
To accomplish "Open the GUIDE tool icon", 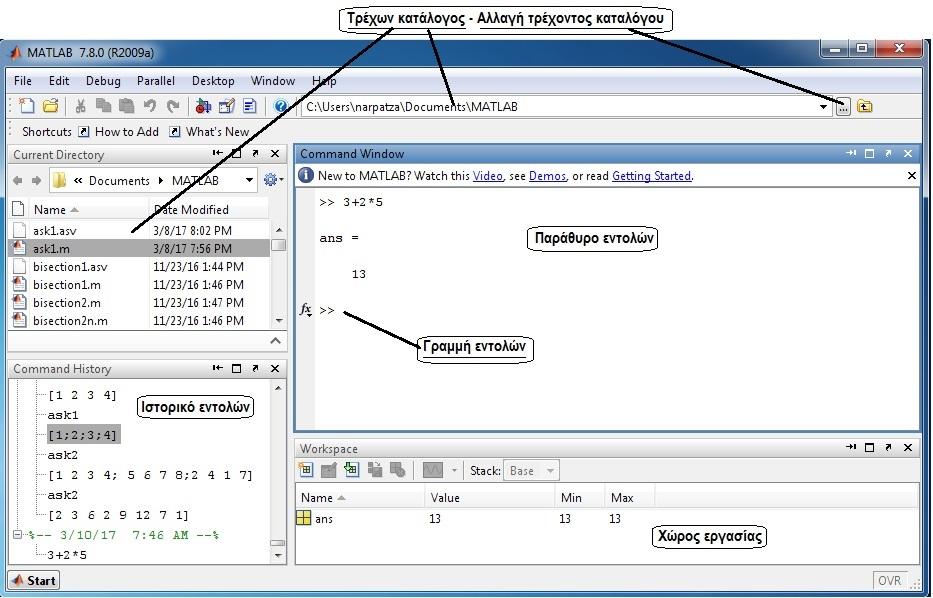I will point(227,107).
